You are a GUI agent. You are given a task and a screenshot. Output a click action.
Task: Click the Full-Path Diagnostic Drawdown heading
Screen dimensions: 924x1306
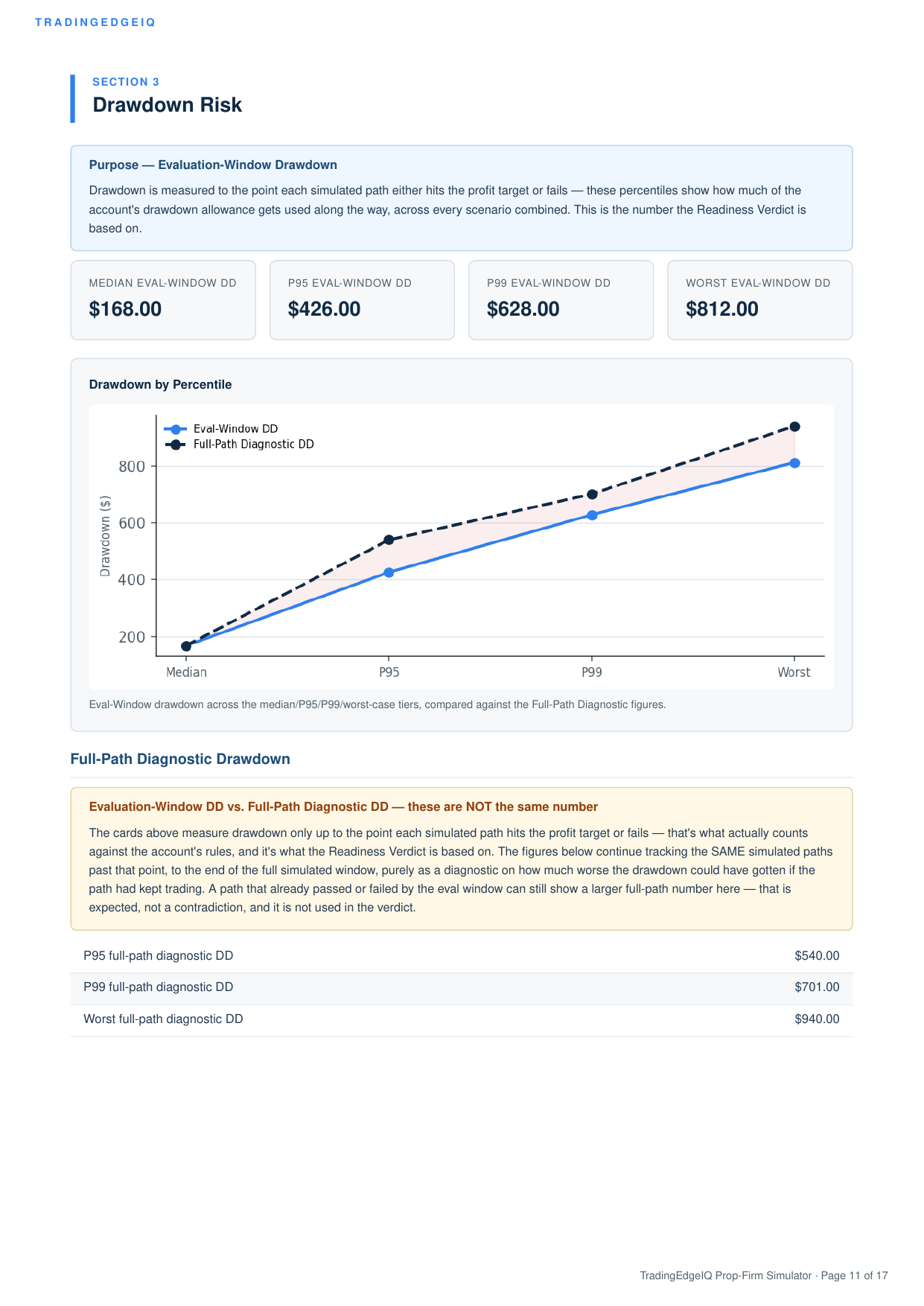coord(180,759)
